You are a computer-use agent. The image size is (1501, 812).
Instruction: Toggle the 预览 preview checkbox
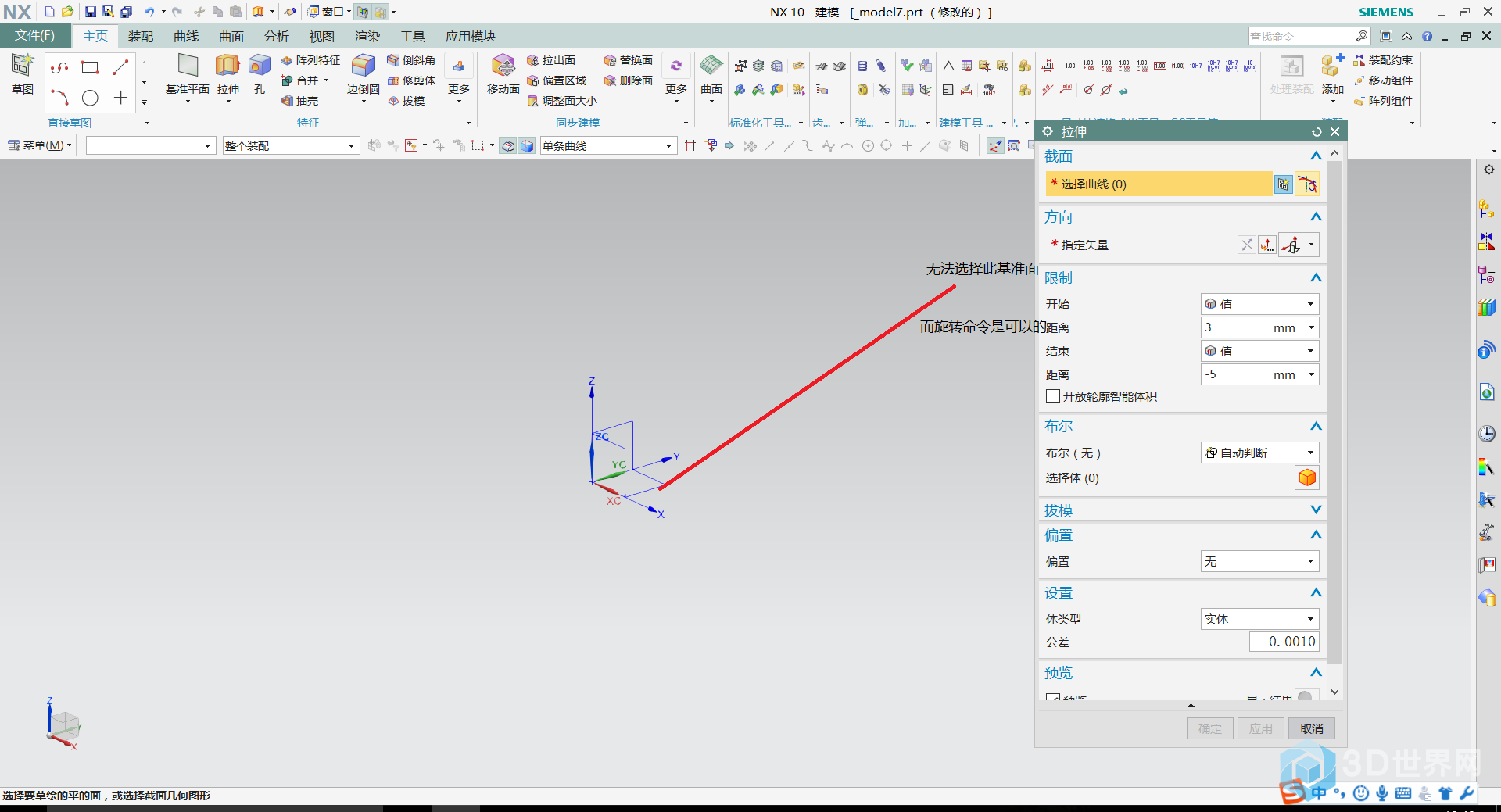click(x=1053, y=698)
